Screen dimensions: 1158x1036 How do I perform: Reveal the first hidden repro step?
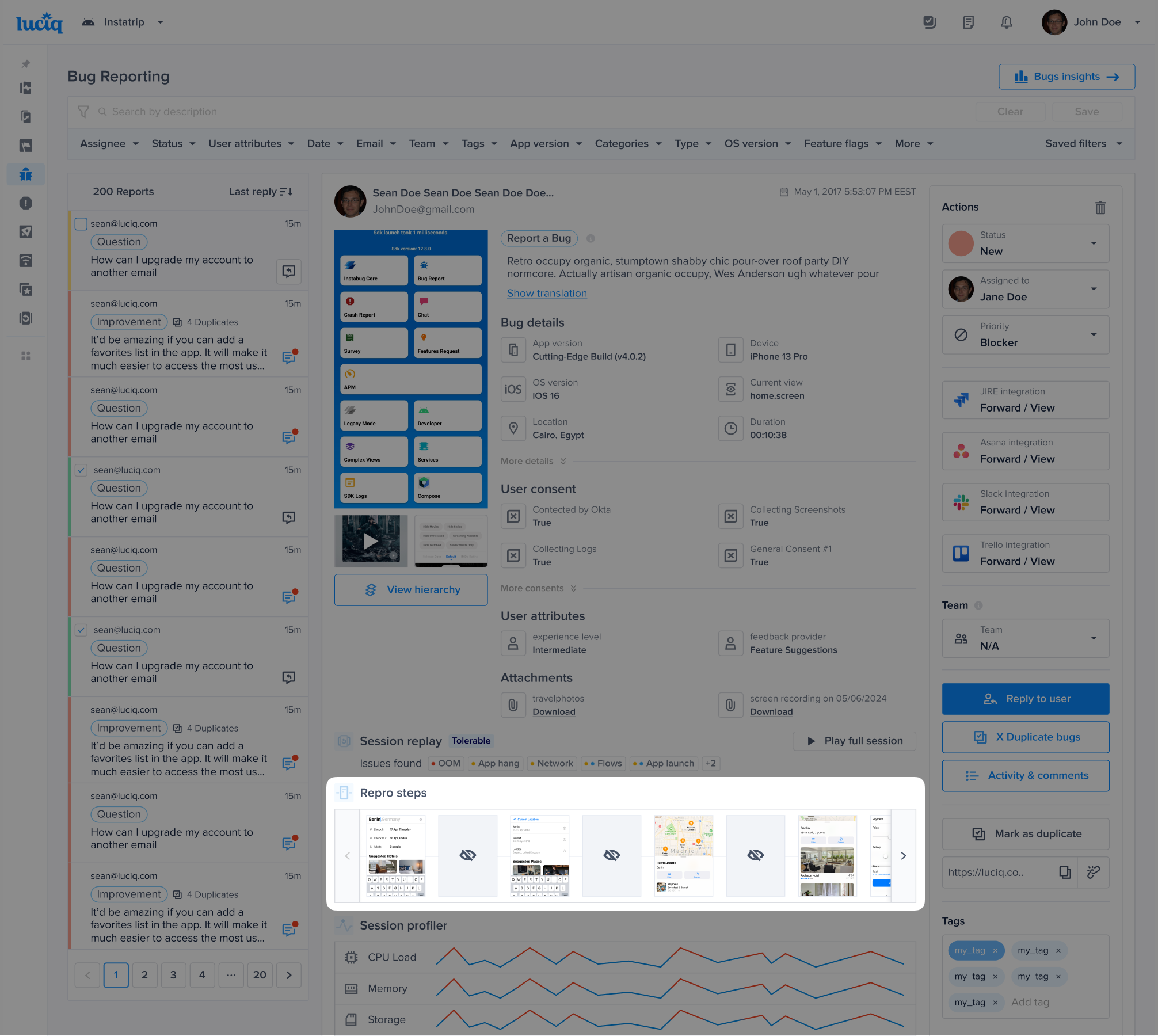[467, 855]
